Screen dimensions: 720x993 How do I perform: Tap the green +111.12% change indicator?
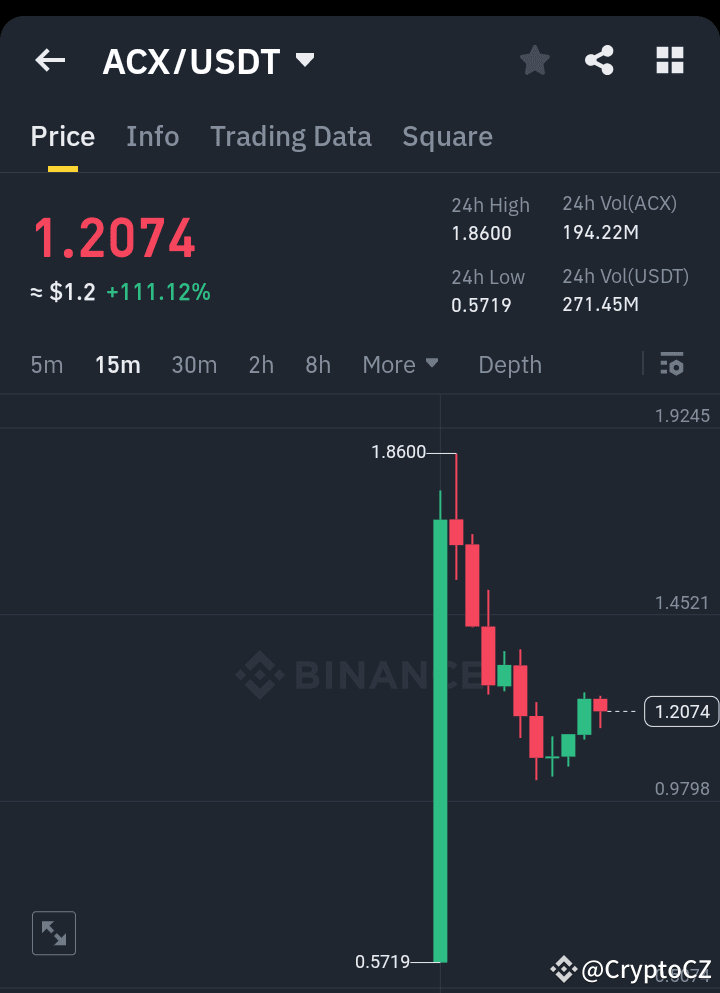[159, 292]
